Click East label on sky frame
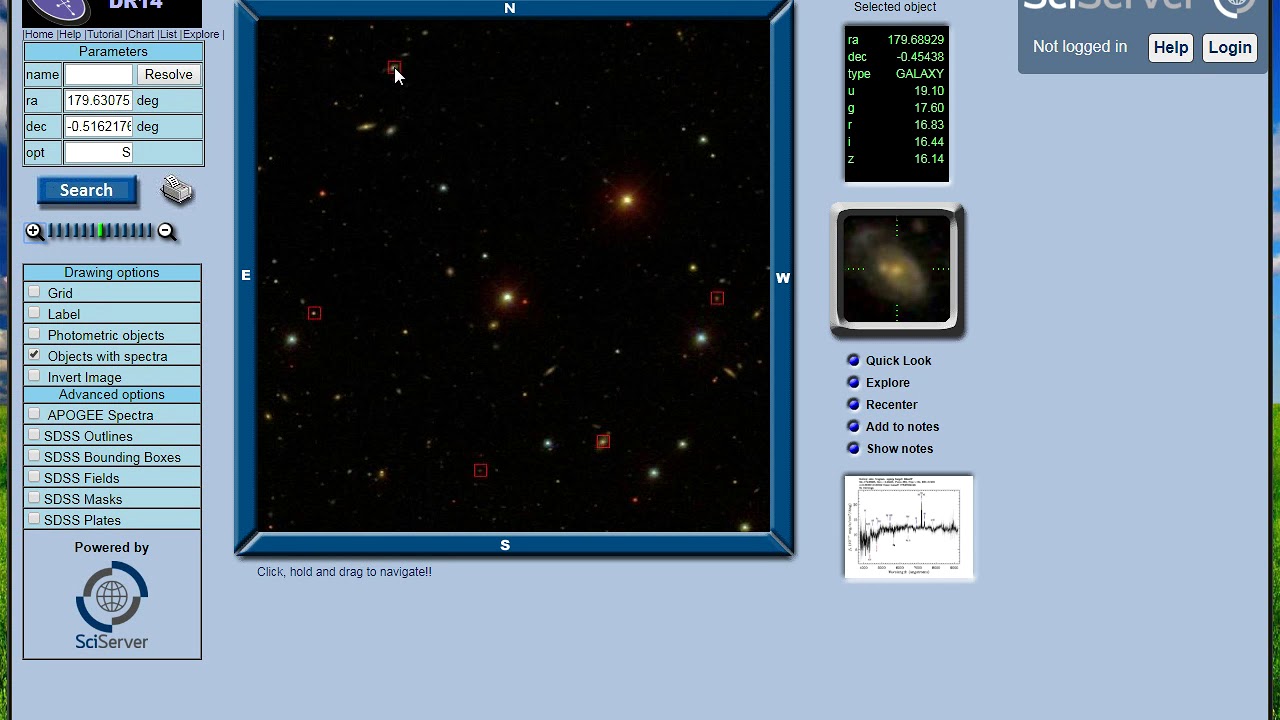 click(x=246, y=275)
